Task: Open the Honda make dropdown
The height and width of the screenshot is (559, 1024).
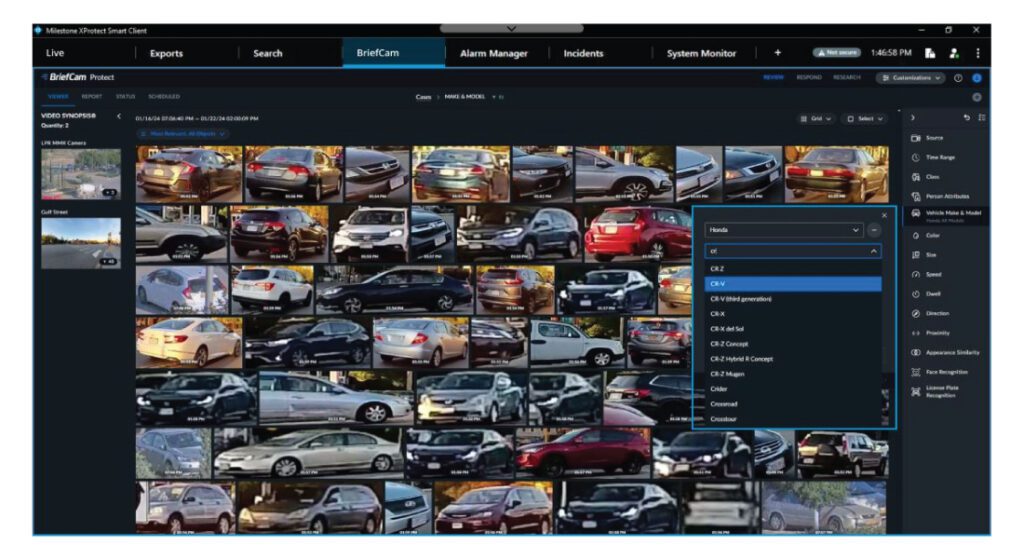Action: click(784, 230)
